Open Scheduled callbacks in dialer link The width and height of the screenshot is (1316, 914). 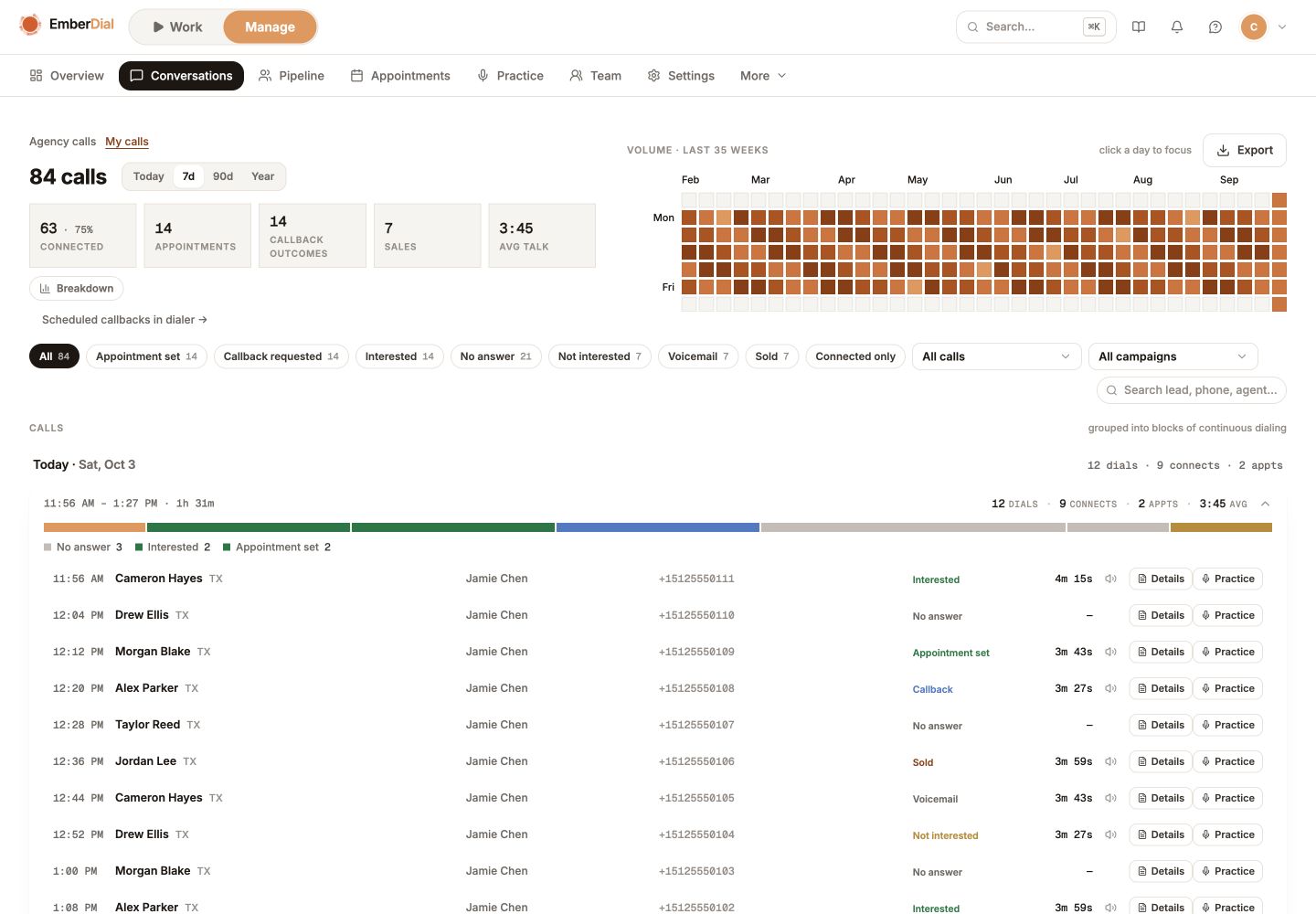(x=125, y=320)
